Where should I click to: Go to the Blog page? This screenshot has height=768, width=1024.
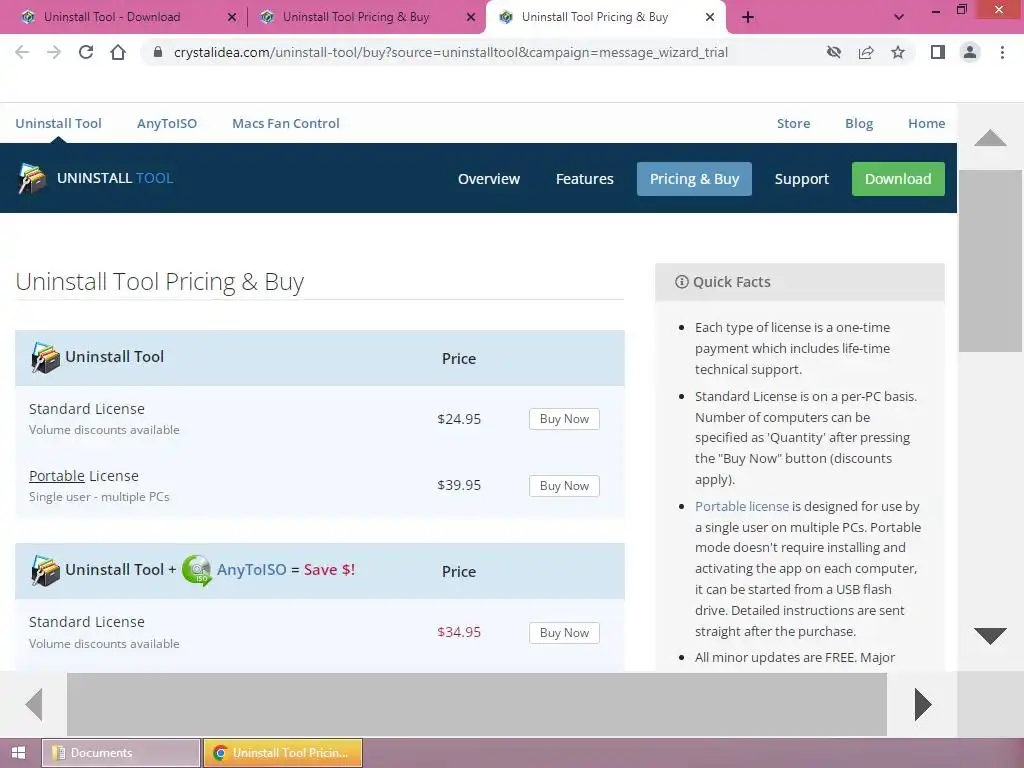pos(859,123)
